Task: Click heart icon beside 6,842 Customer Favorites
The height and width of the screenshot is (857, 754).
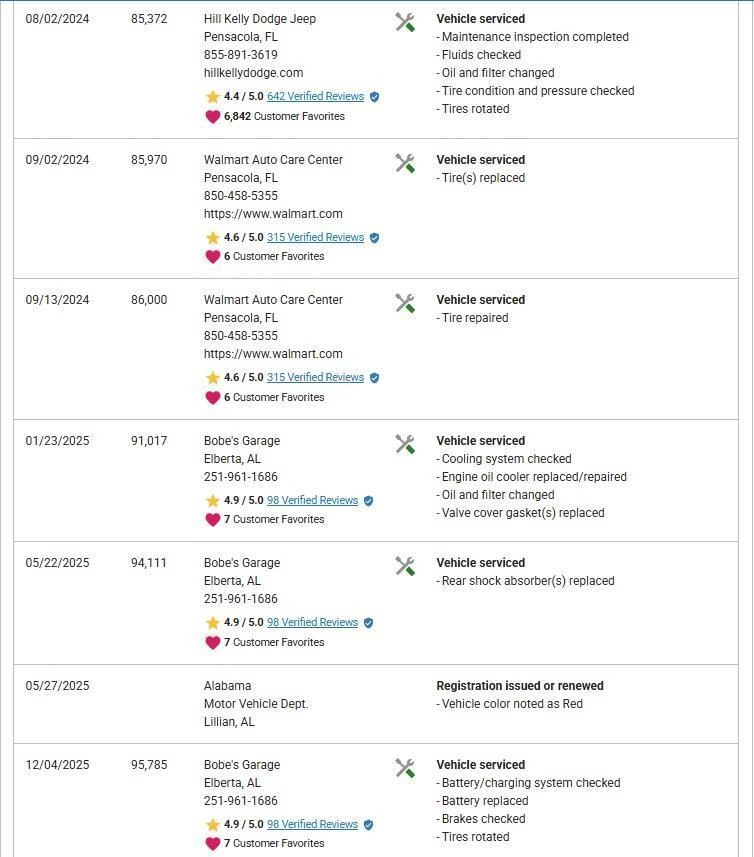Action: tap(212, 116)
